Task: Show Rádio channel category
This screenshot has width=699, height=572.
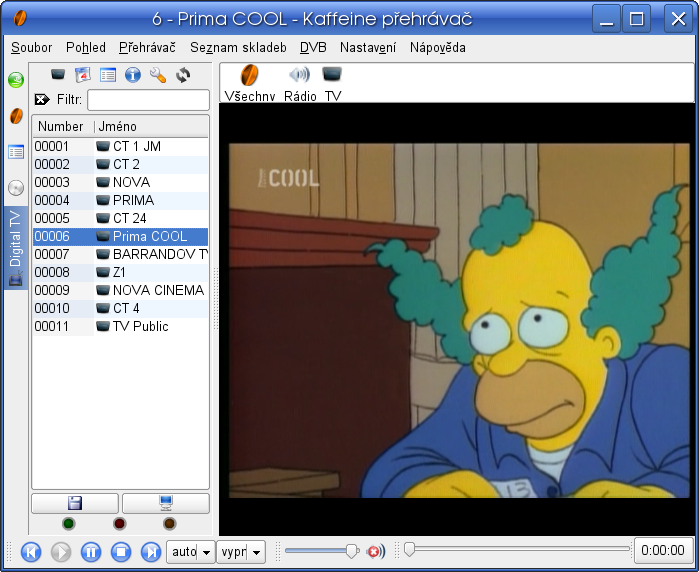Action: coord(300,83)
